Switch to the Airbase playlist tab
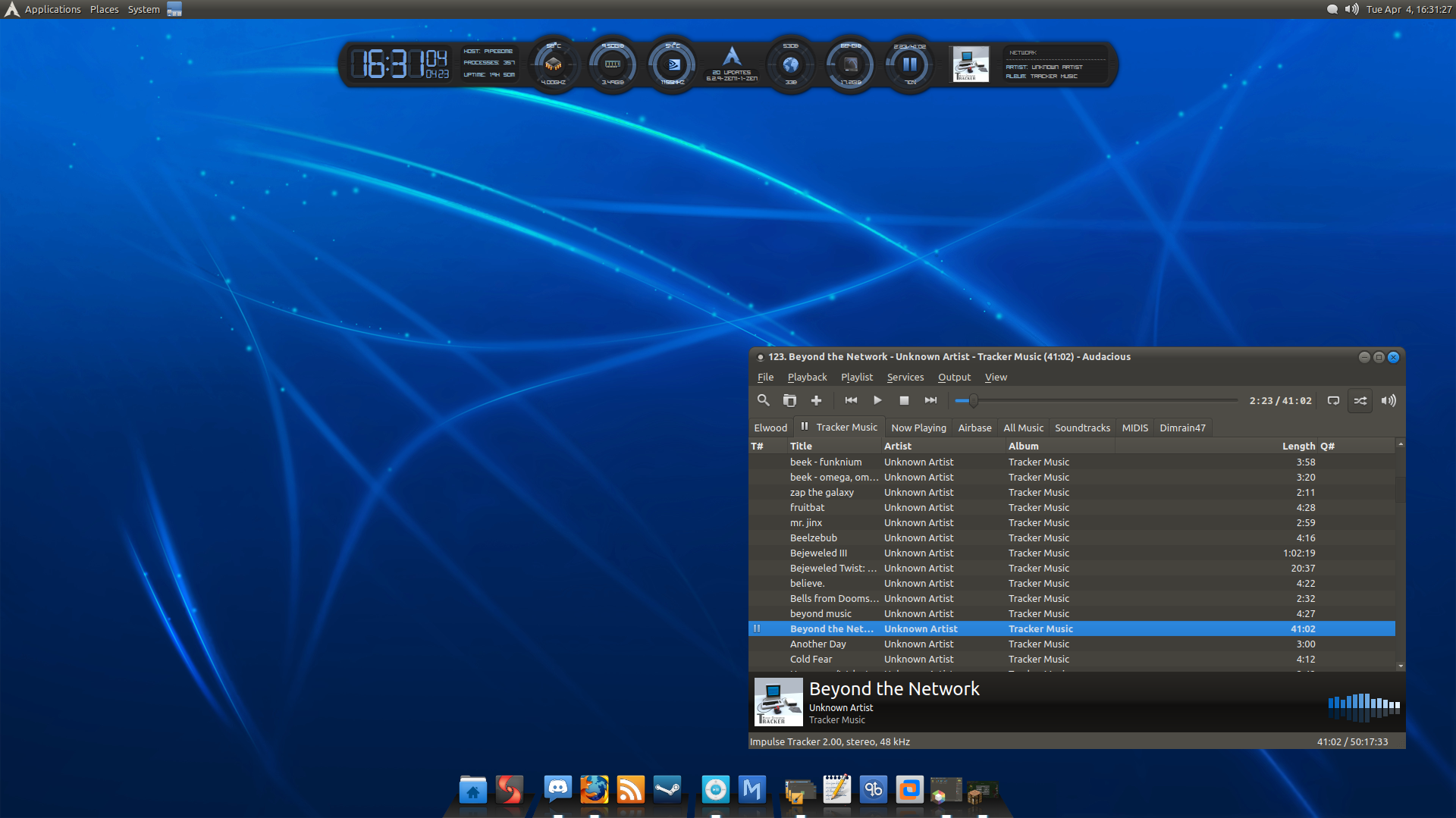Screen dimensions: 1456x818 [974, 428]
